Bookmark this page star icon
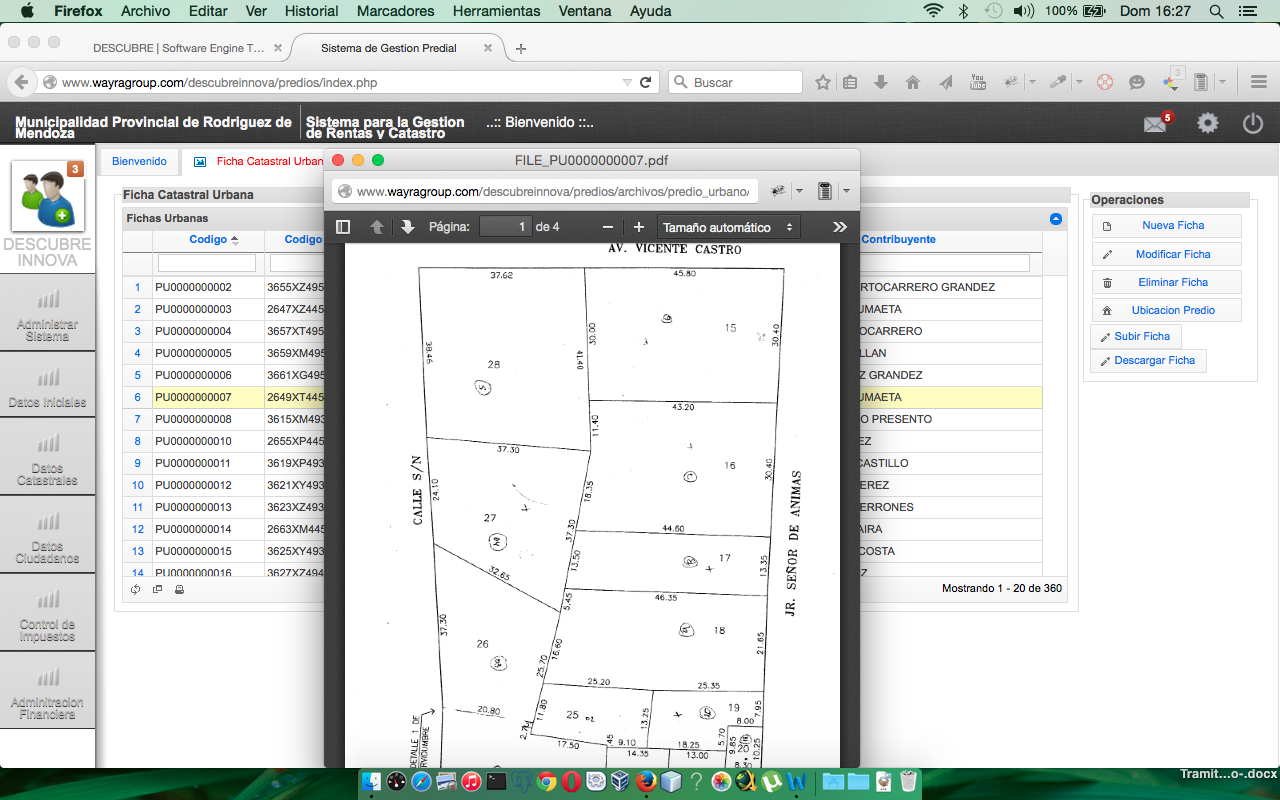Viewport: 1280px width, 800px height. [x=822, y=83]
